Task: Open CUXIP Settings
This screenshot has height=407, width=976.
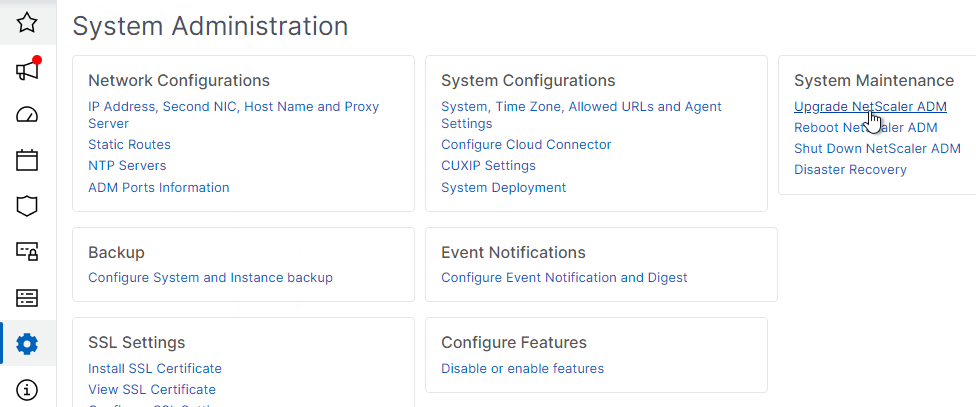Action: [x=488, y=166]
